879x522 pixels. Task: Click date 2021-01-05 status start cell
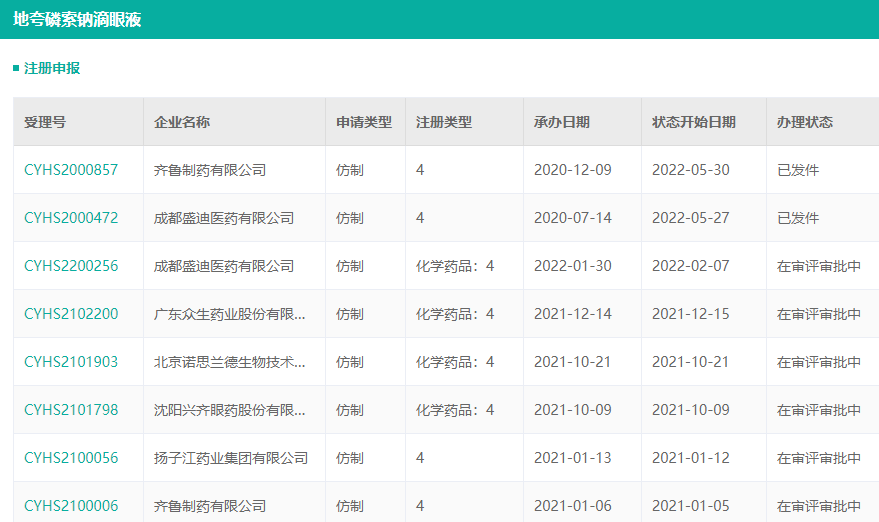(x=691, y=506)
